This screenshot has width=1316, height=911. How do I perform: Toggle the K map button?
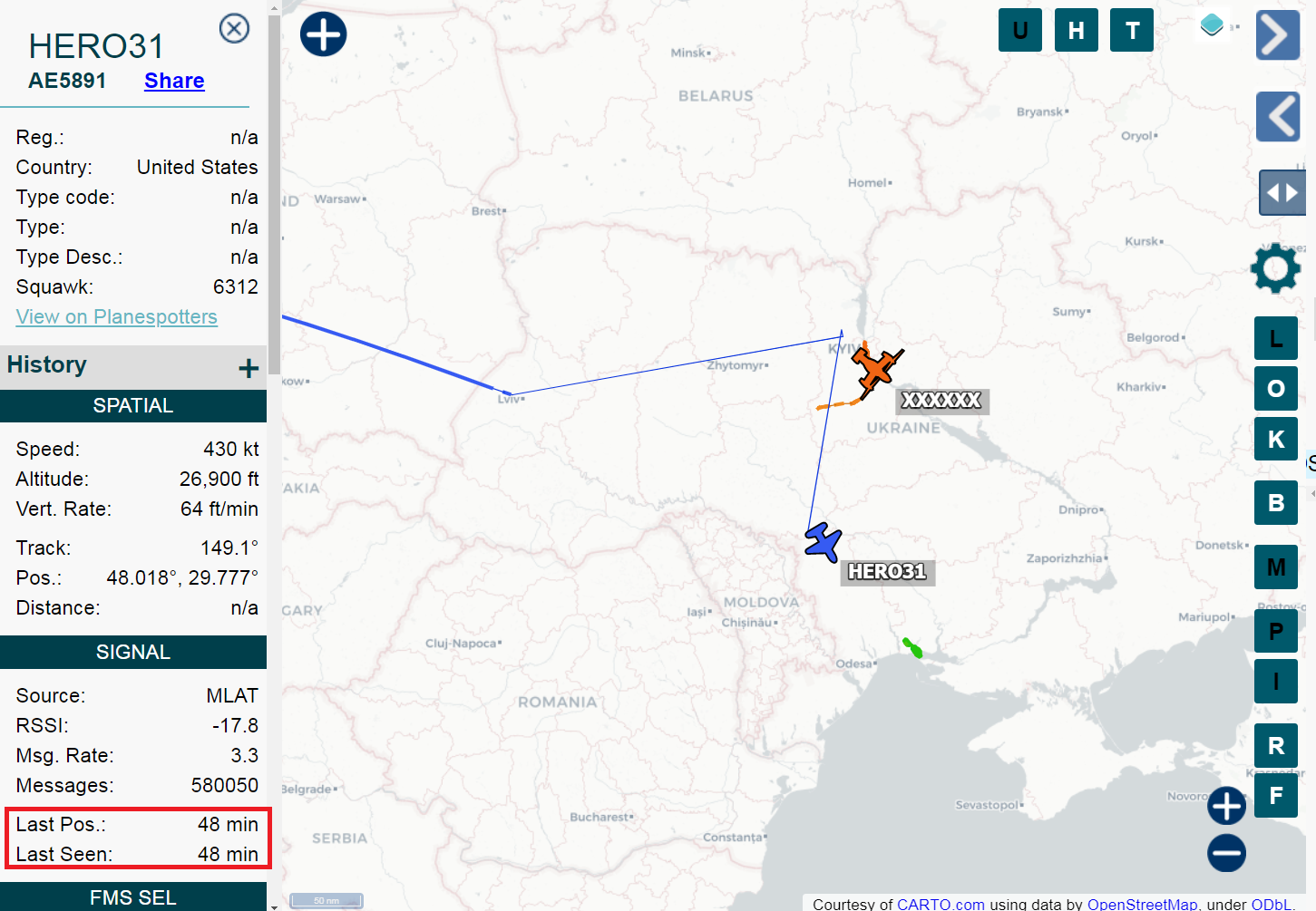pyautogui.click(x=1276, y=439)
